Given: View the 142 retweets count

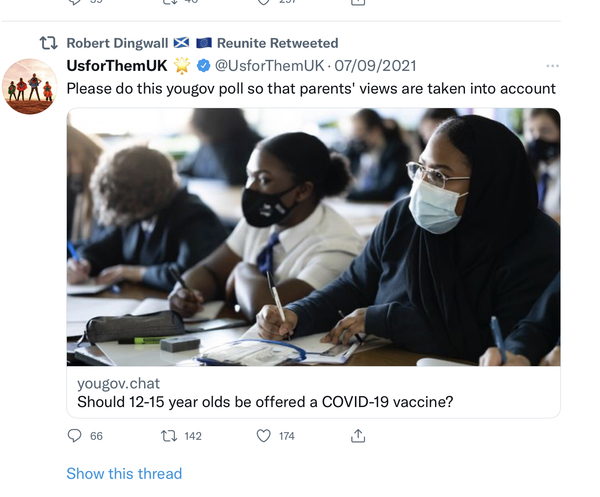Looking at the screenshot, I should (x=192, y=436).
